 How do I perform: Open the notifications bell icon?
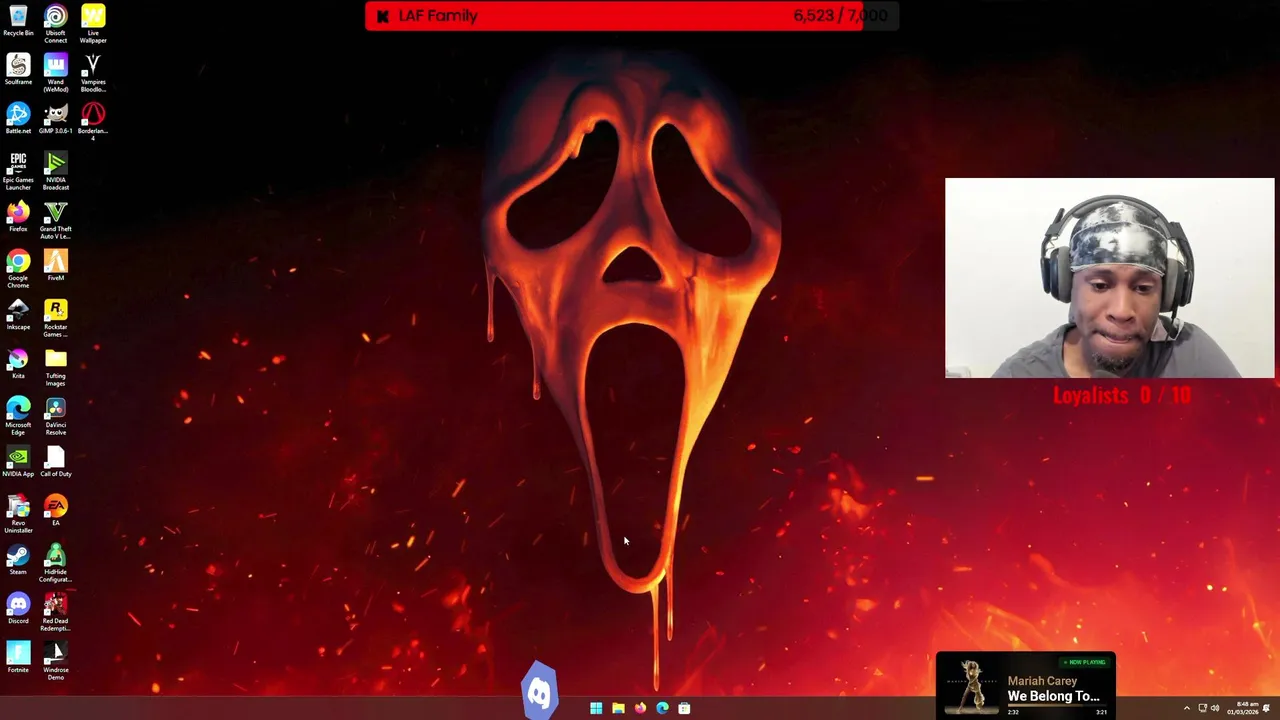(1267, 708)
